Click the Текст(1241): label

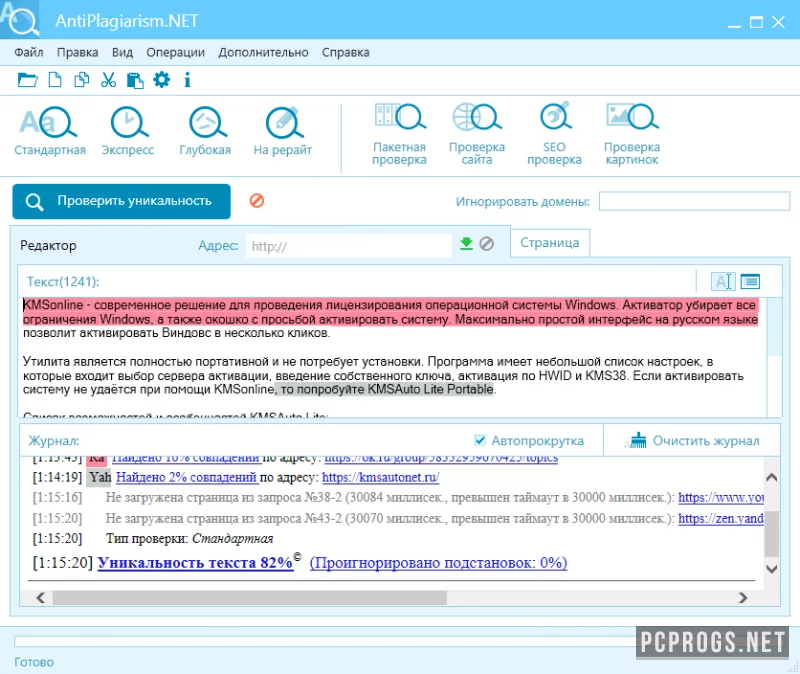(63, 282)
